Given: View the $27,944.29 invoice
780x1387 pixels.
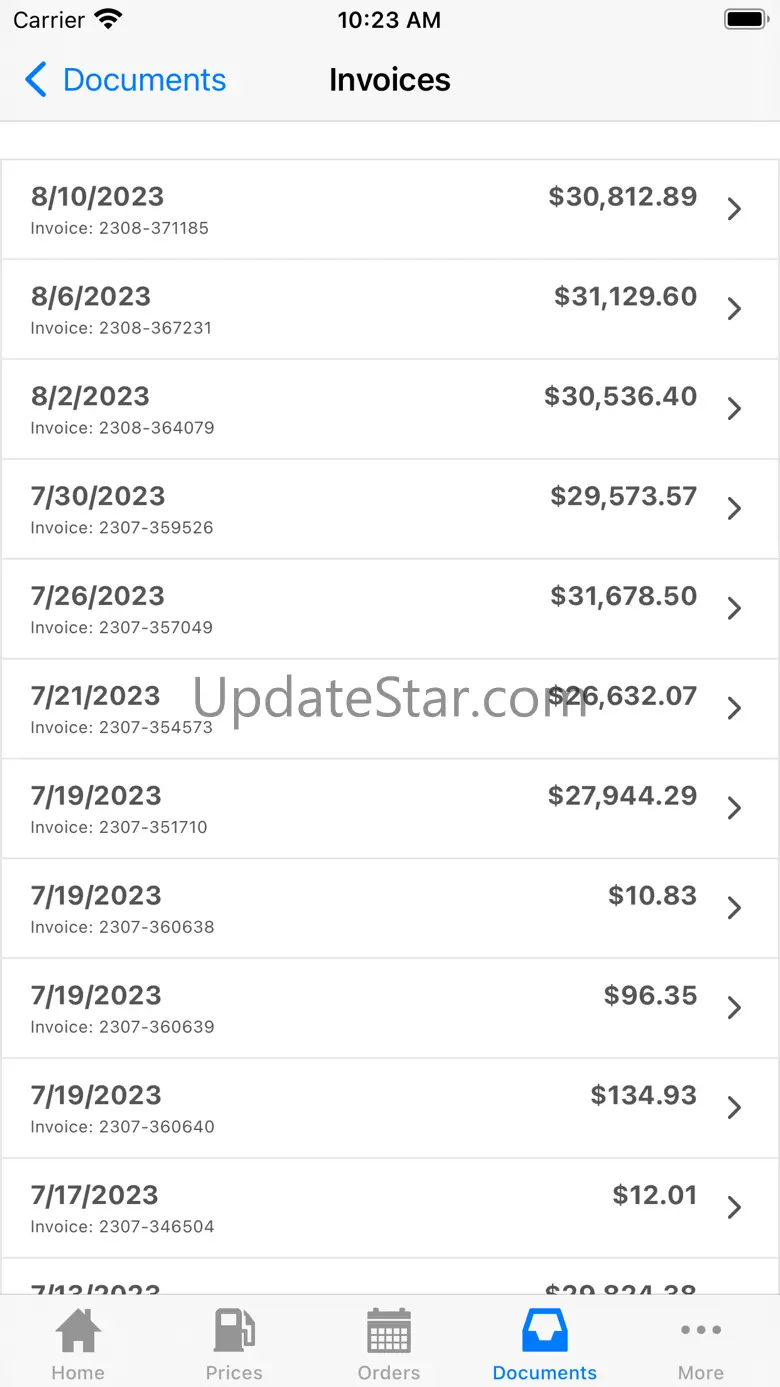Looking at the screenshot, I should (x=390, y=809).
